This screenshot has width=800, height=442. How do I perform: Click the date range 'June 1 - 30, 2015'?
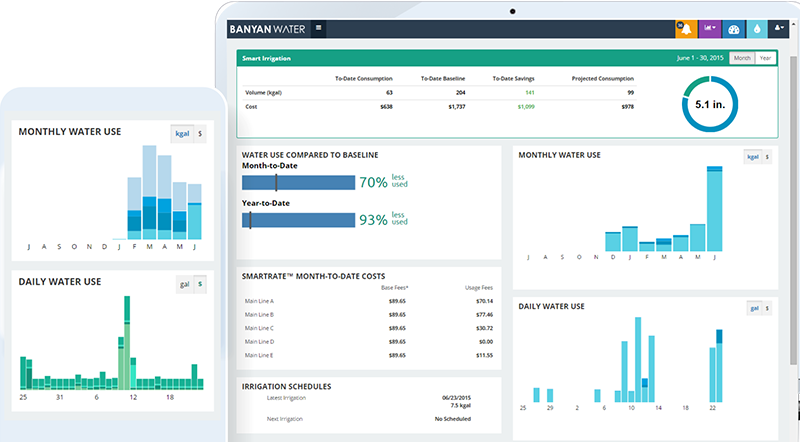[700, 58]
